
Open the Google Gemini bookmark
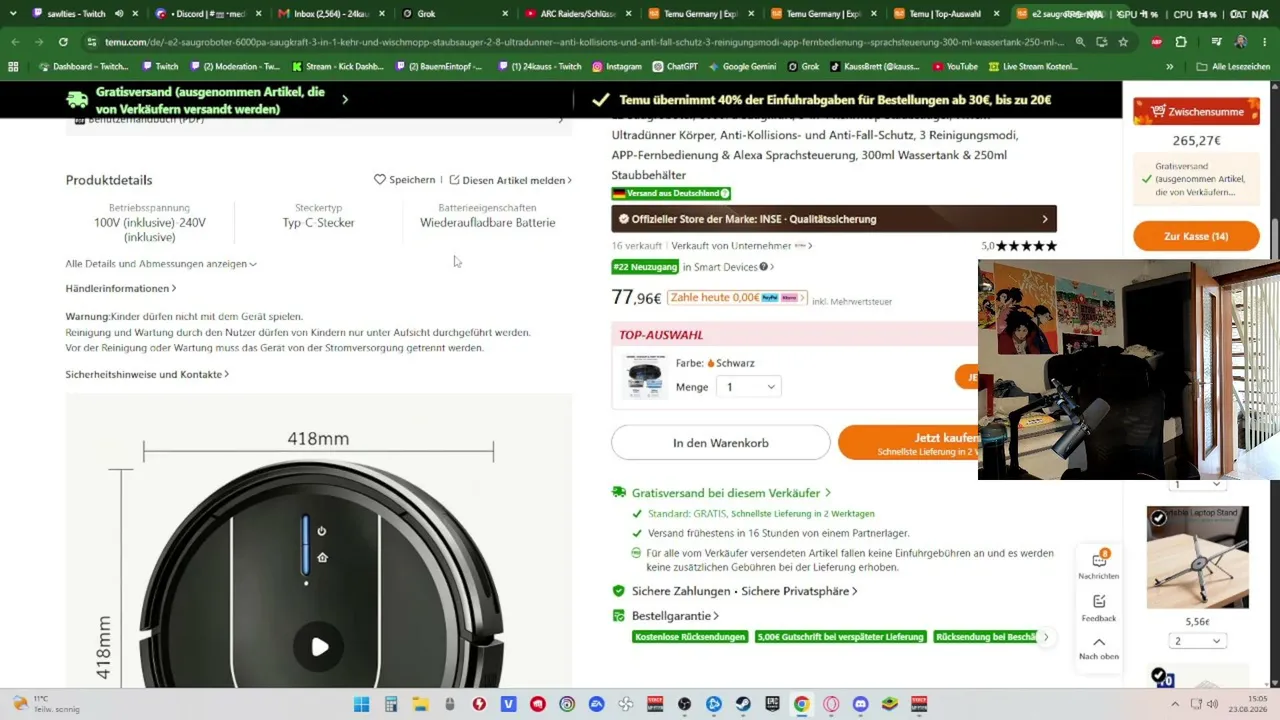tap(742, 67)
